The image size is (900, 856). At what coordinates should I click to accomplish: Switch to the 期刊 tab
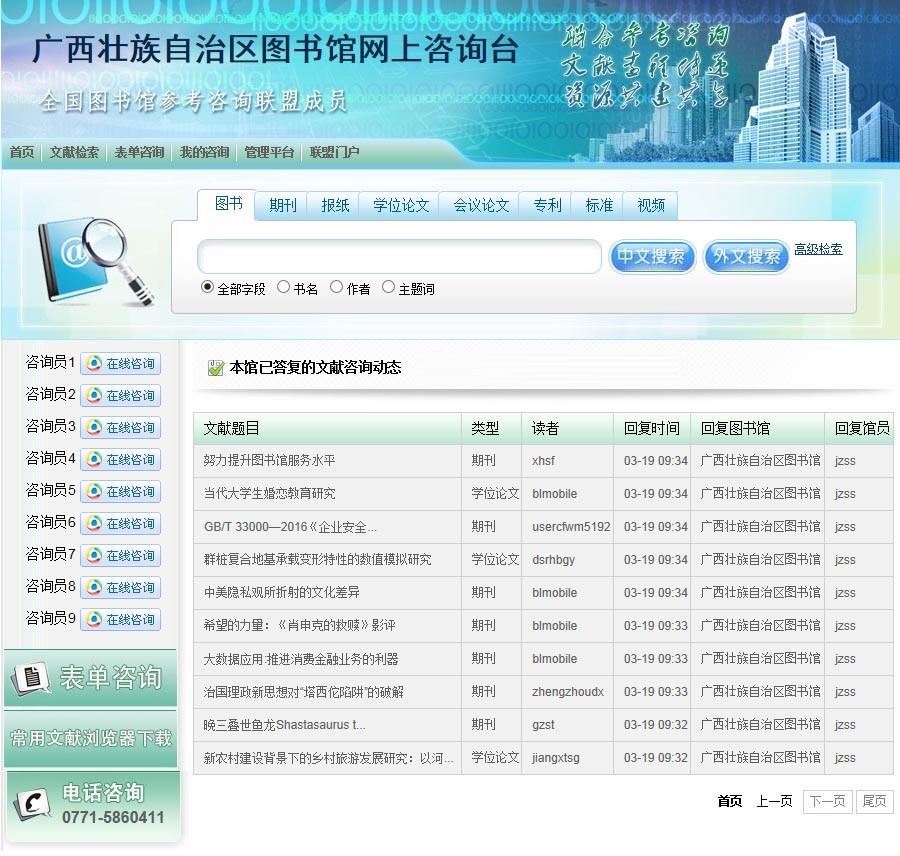tap(282, 206)
